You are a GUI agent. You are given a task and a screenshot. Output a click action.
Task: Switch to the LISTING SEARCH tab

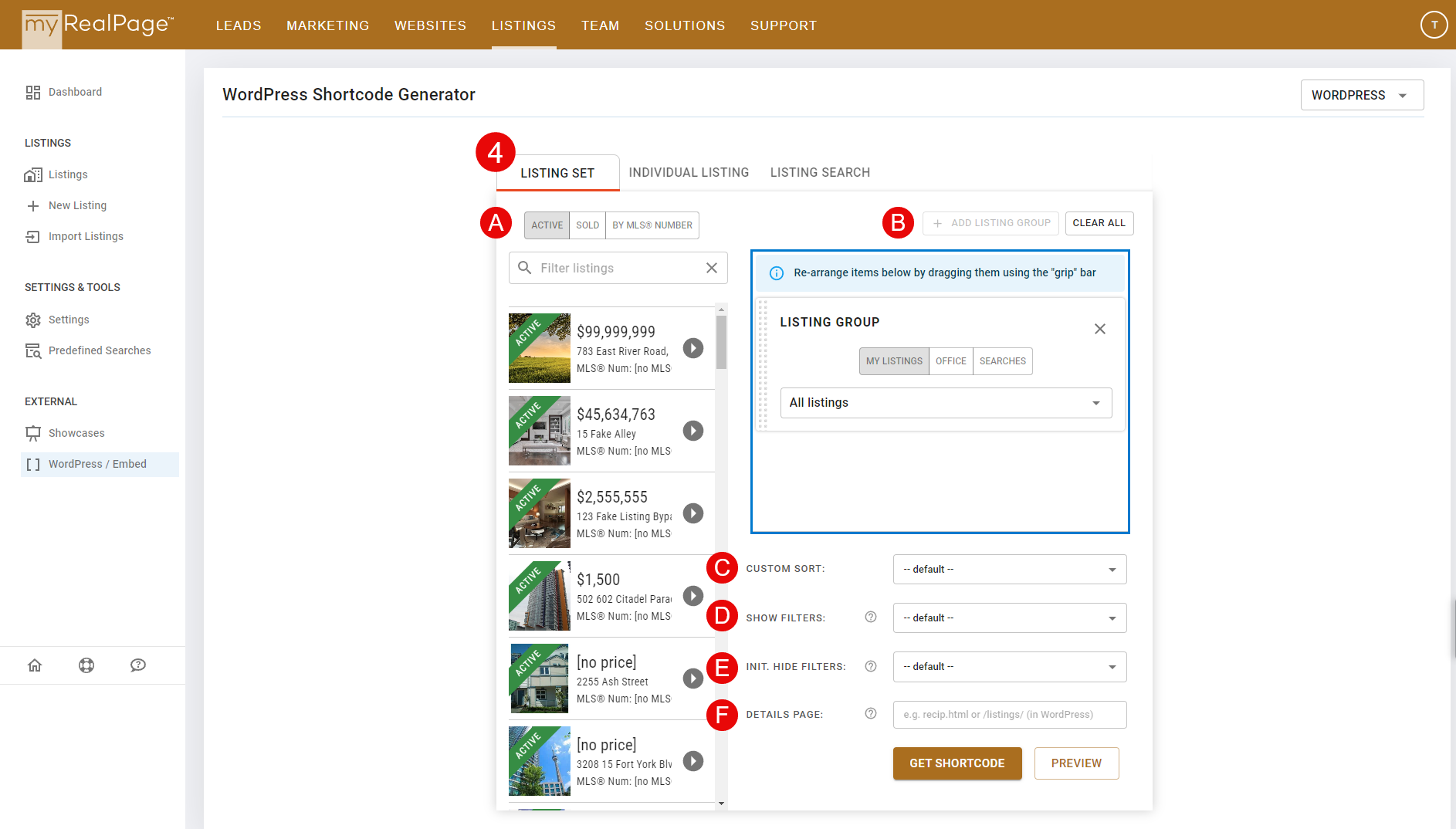tap(820, 173)
